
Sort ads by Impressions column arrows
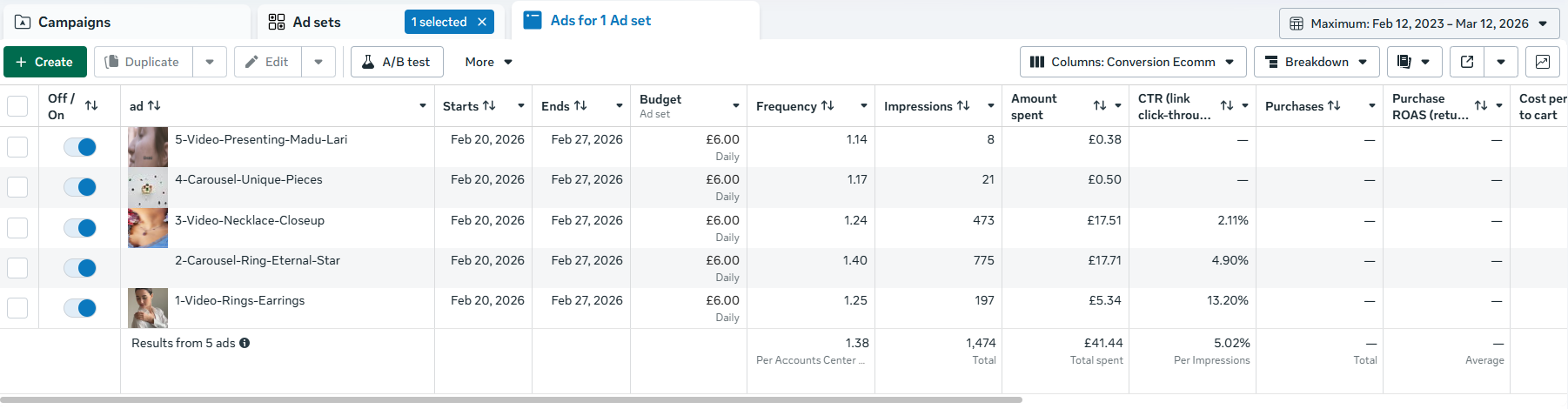pyautogui.click(x=963, y=105)
